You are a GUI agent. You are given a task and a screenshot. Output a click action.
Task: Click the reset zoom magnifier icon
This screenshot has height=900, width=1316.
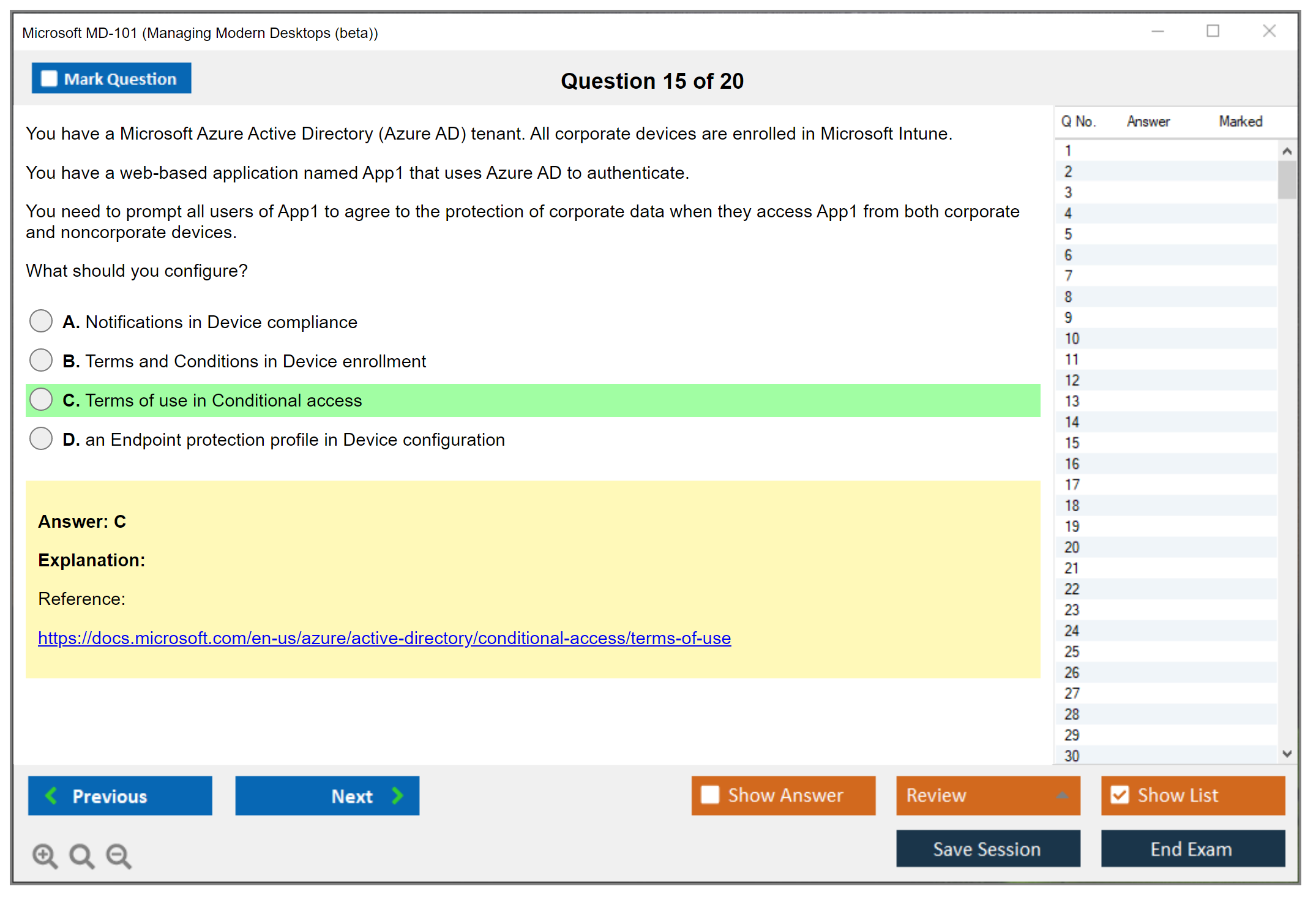tap(81, 856)
